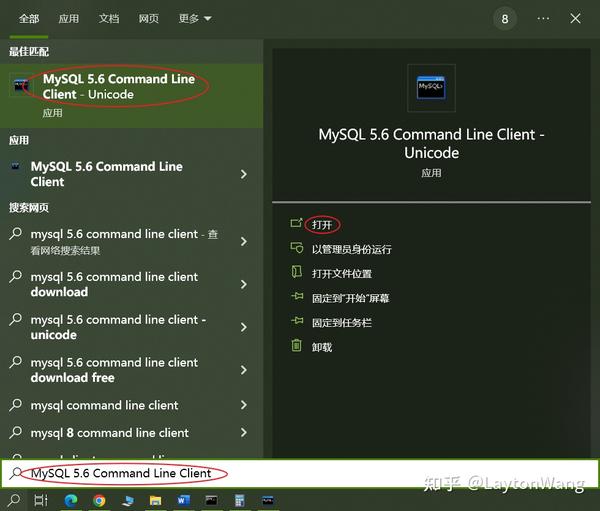Click the search box containing MySQL 5.6 Command Line Client
The height and width of the screenshot is (511, 600).
pos(300,473)
